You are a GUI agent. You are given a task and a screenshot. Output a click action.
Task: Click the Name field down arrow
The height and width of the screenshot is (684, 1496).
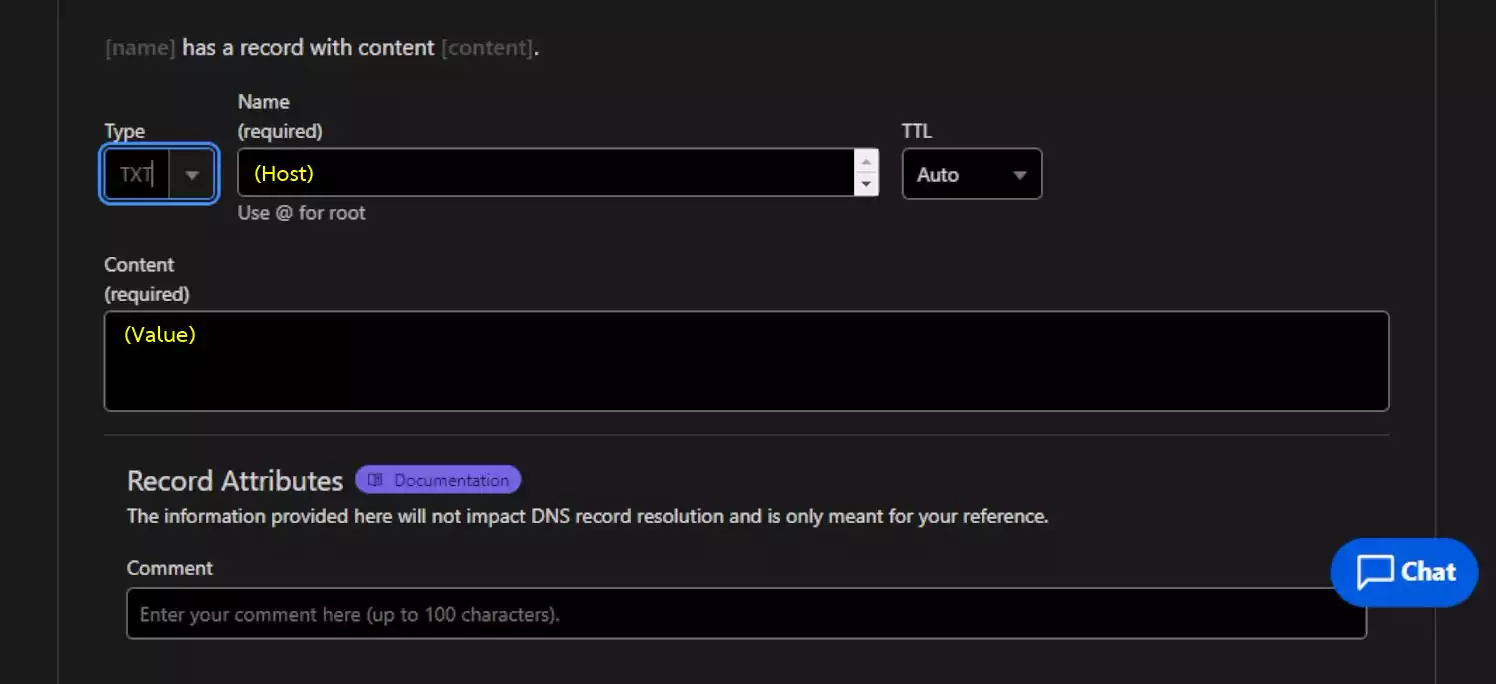coord(866,184)
